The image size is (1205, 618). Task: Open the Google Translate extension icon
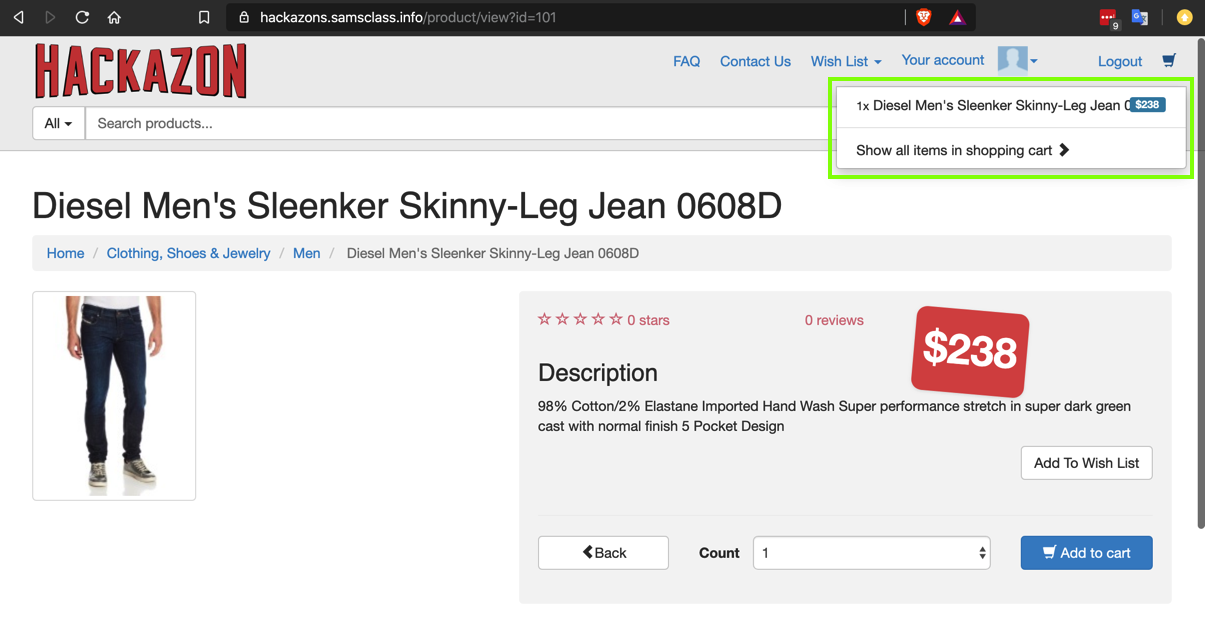point(1139,17)
